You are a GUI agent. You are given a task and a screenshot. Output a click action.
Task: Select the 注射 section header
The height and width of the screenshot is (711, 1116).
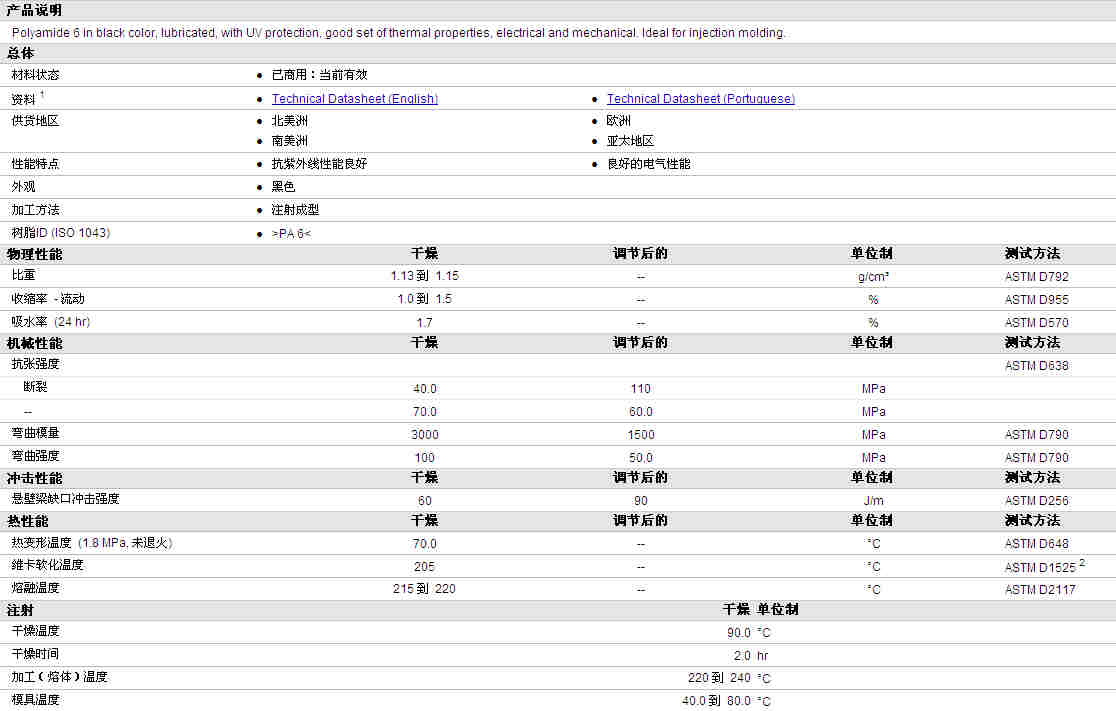click(20, 610)
